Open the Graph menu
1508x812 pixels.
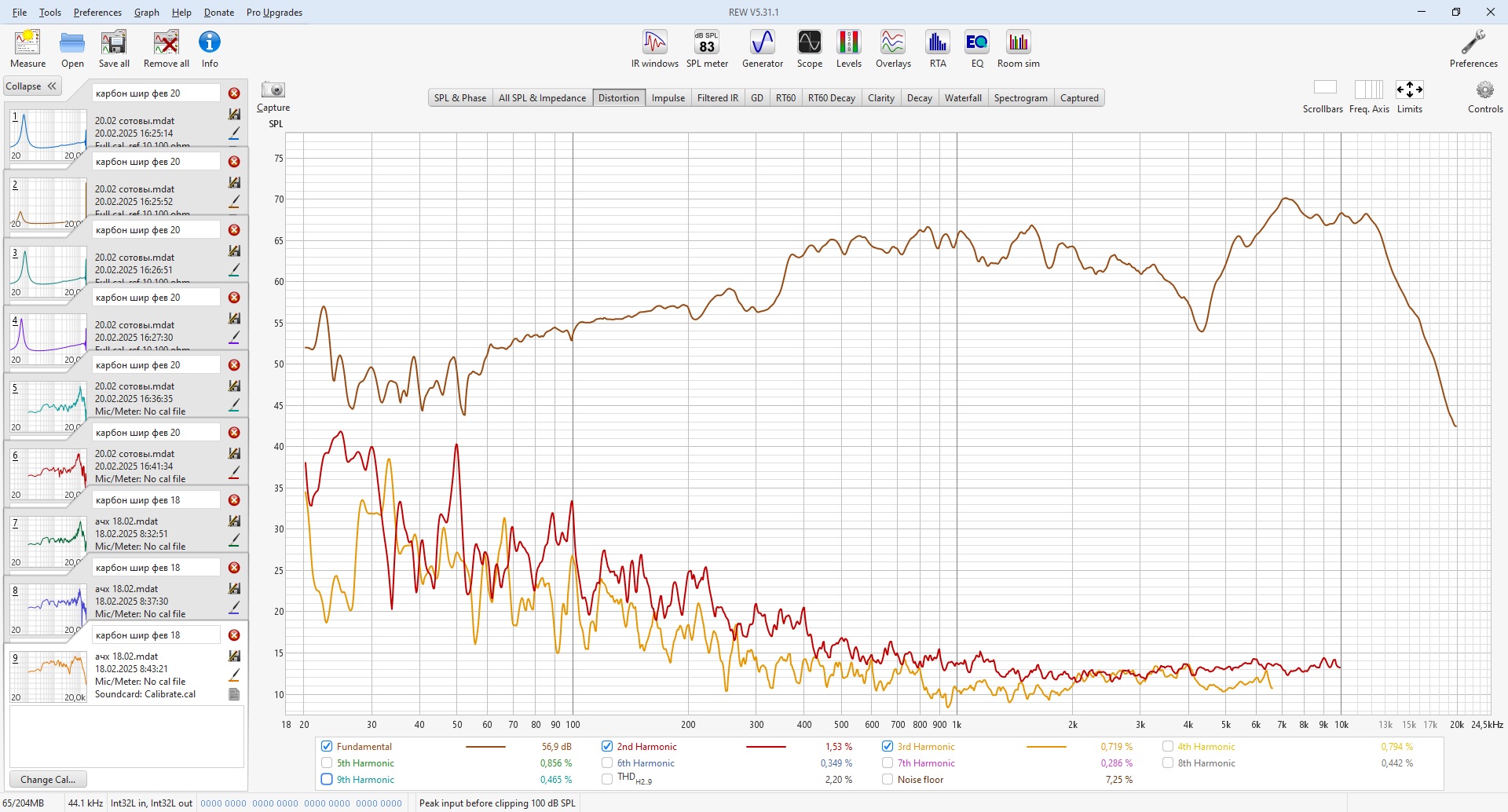tap(147, 13)
